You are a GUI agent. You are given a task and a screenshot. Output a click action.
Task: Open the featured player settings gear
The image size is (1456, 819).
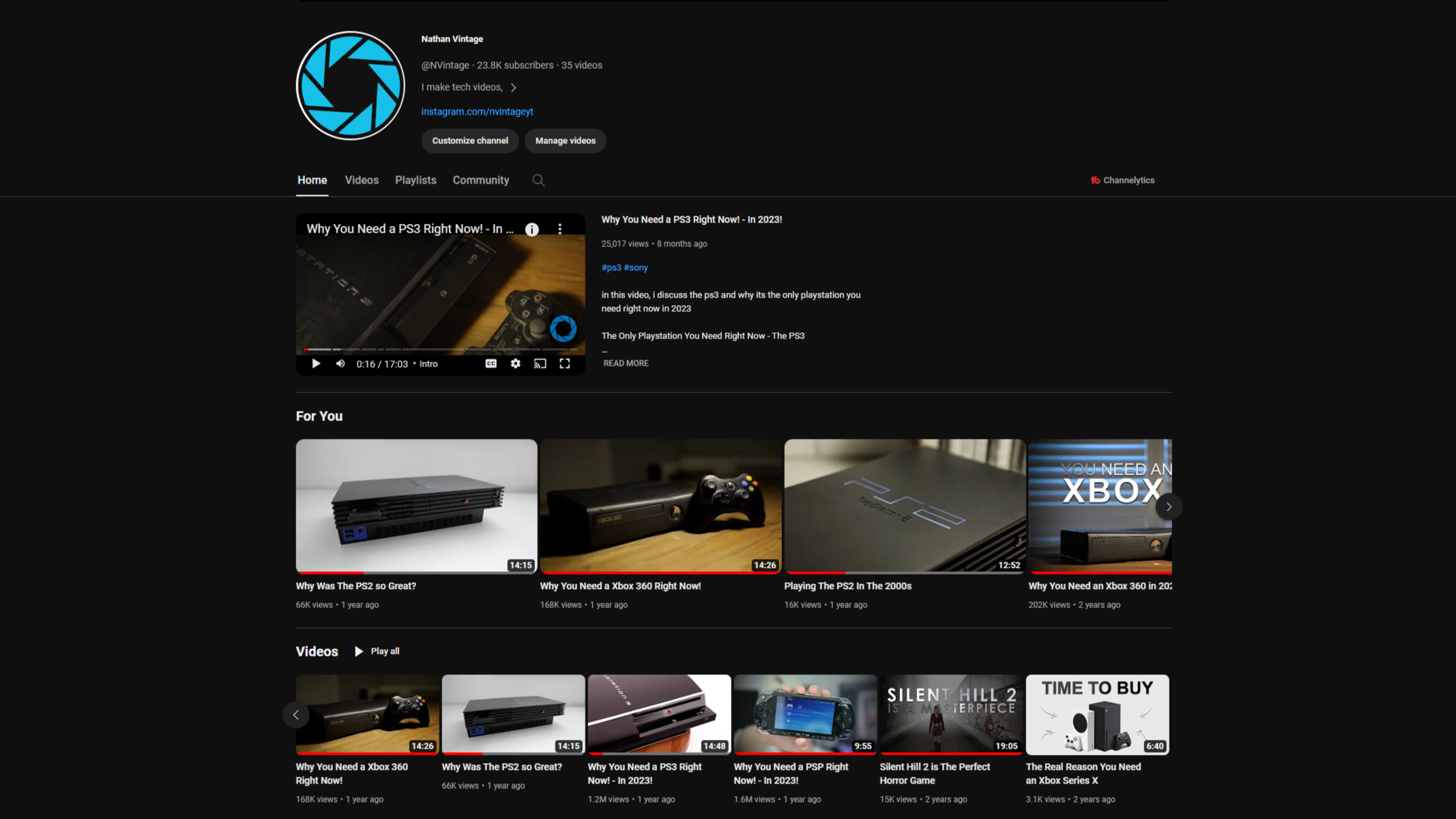[516, 364]
